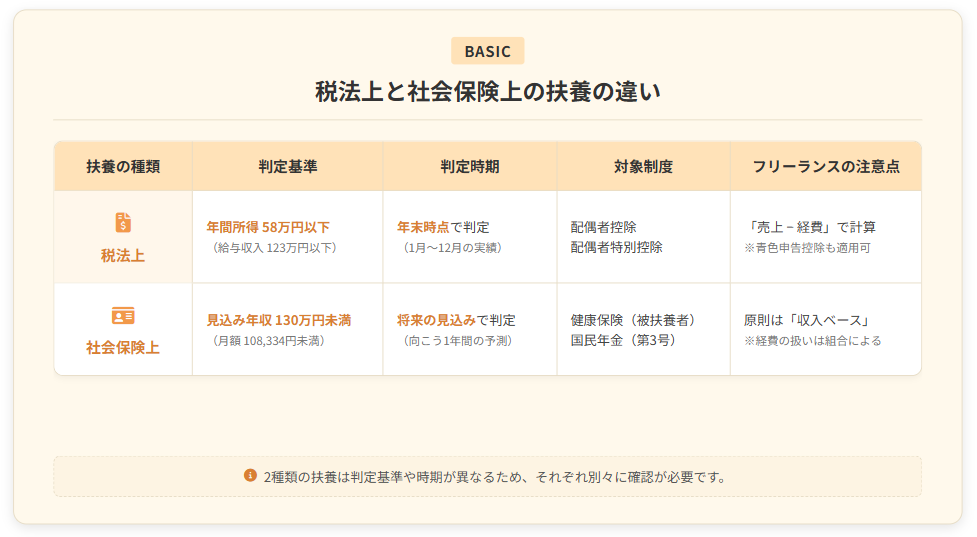The height and width of the screenshot is (537, 977).
Task: Click the 配偶者特別控除 entry
Action: (x=616, y=247)
